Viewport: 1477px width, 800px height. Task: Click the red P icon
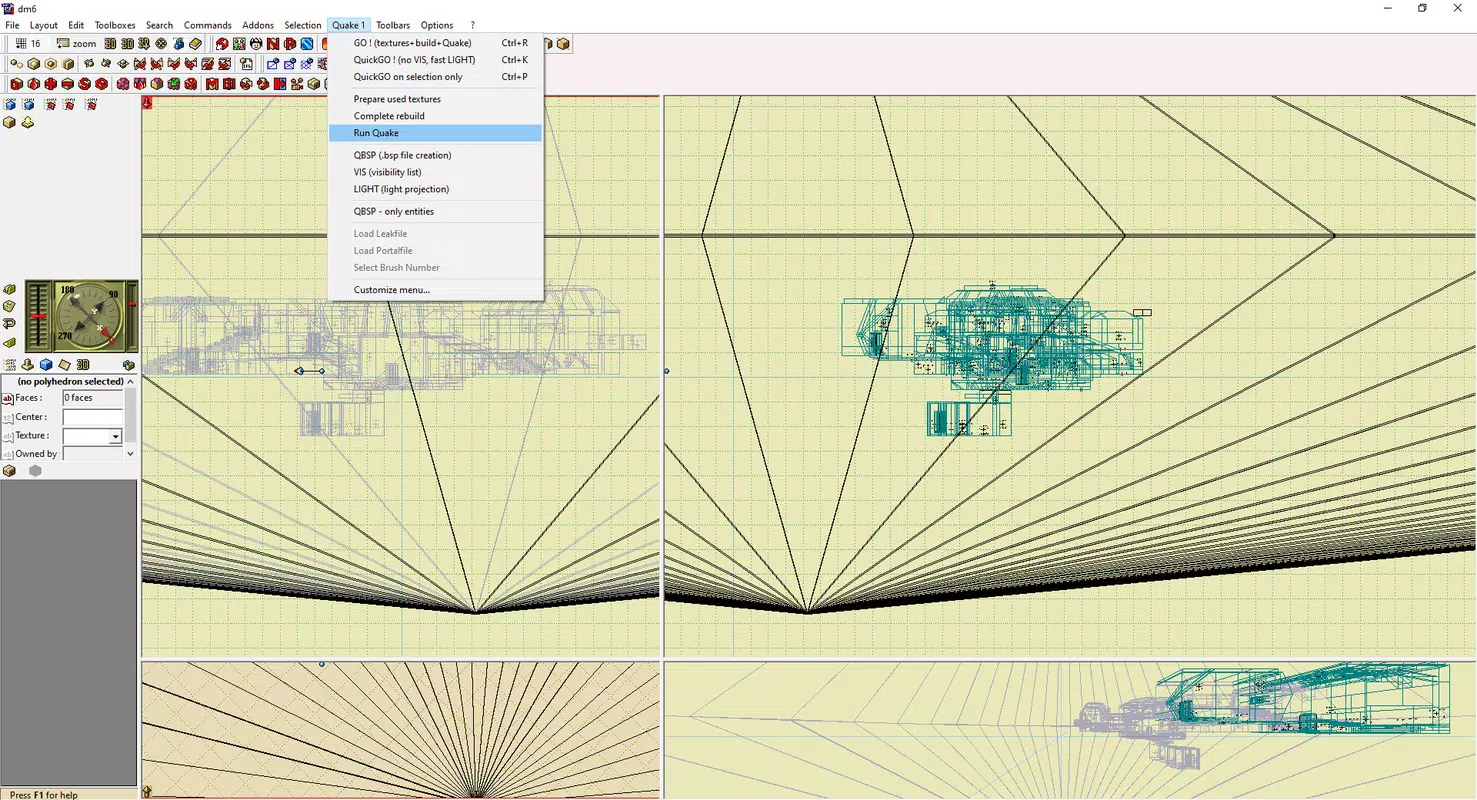pyautogui.click(x=290, y=43)
